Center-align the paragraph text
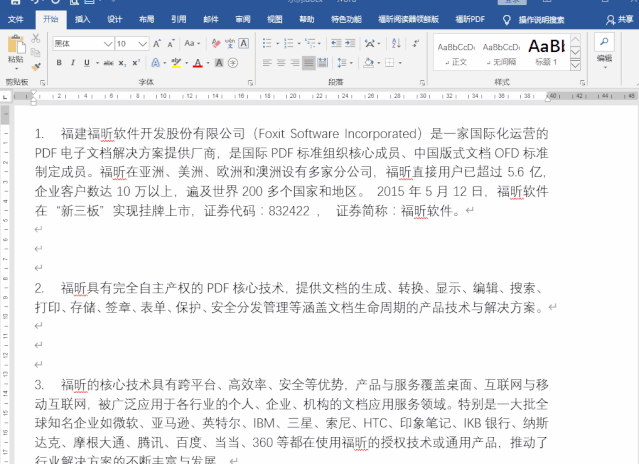 coord(281,63)
